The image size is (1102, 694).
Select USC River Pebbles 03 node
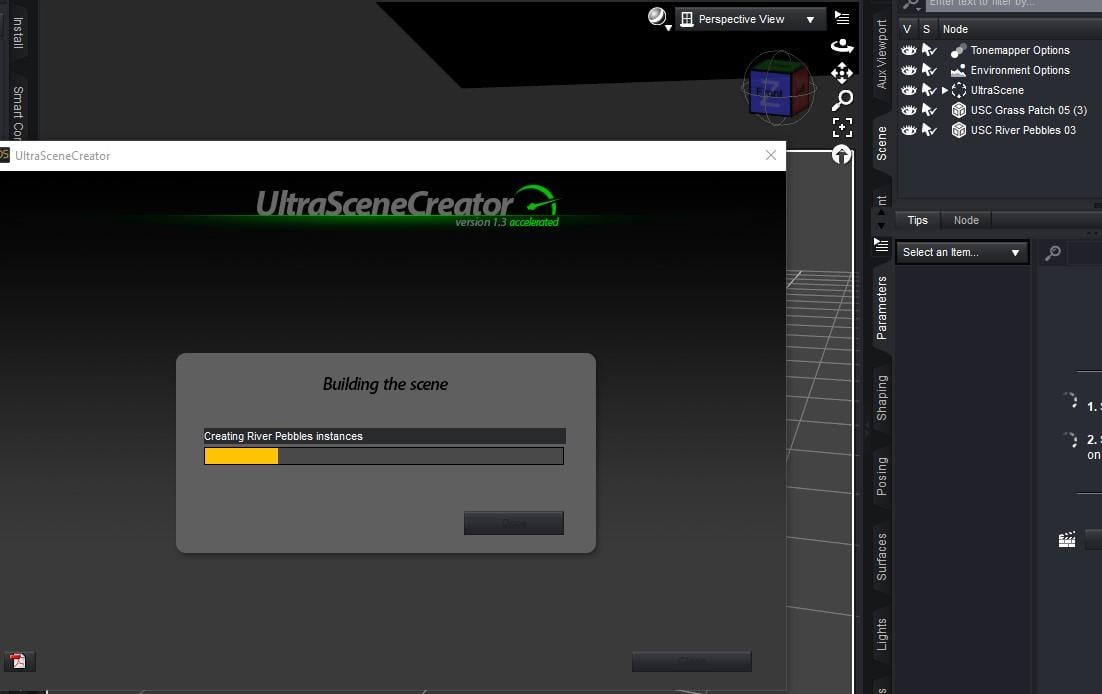(x=1023, y=130)
